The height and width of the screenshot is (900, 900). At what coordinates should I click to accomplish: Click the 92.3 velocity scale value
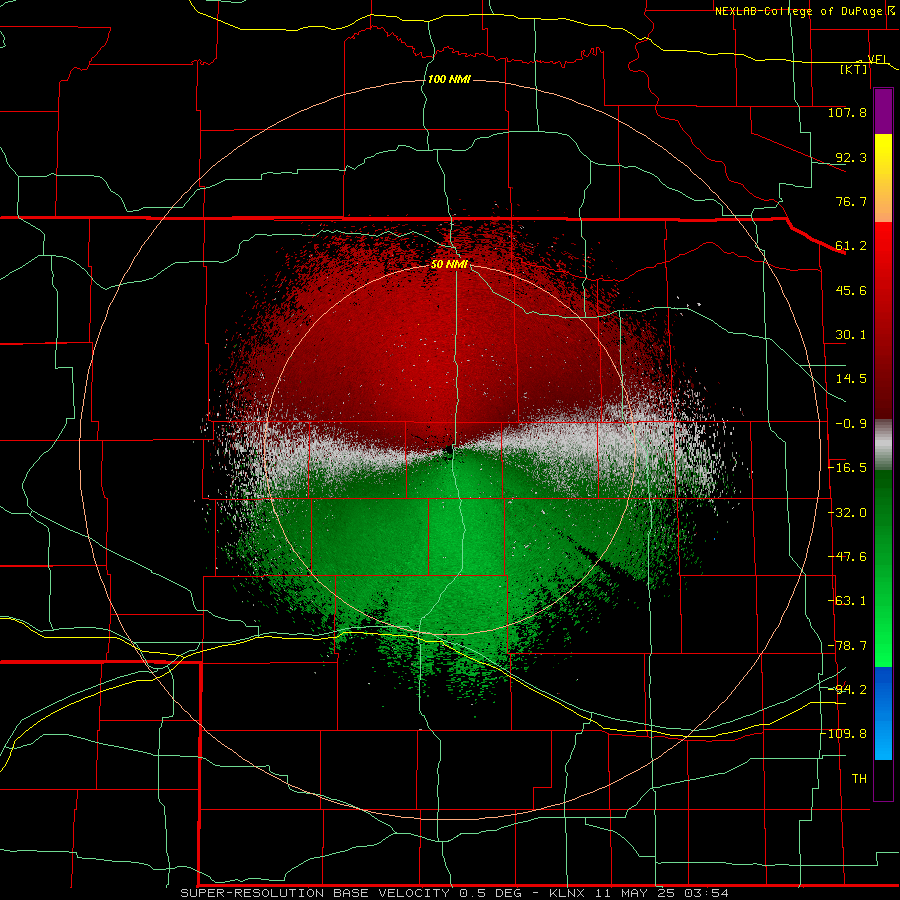coord(851,157)
